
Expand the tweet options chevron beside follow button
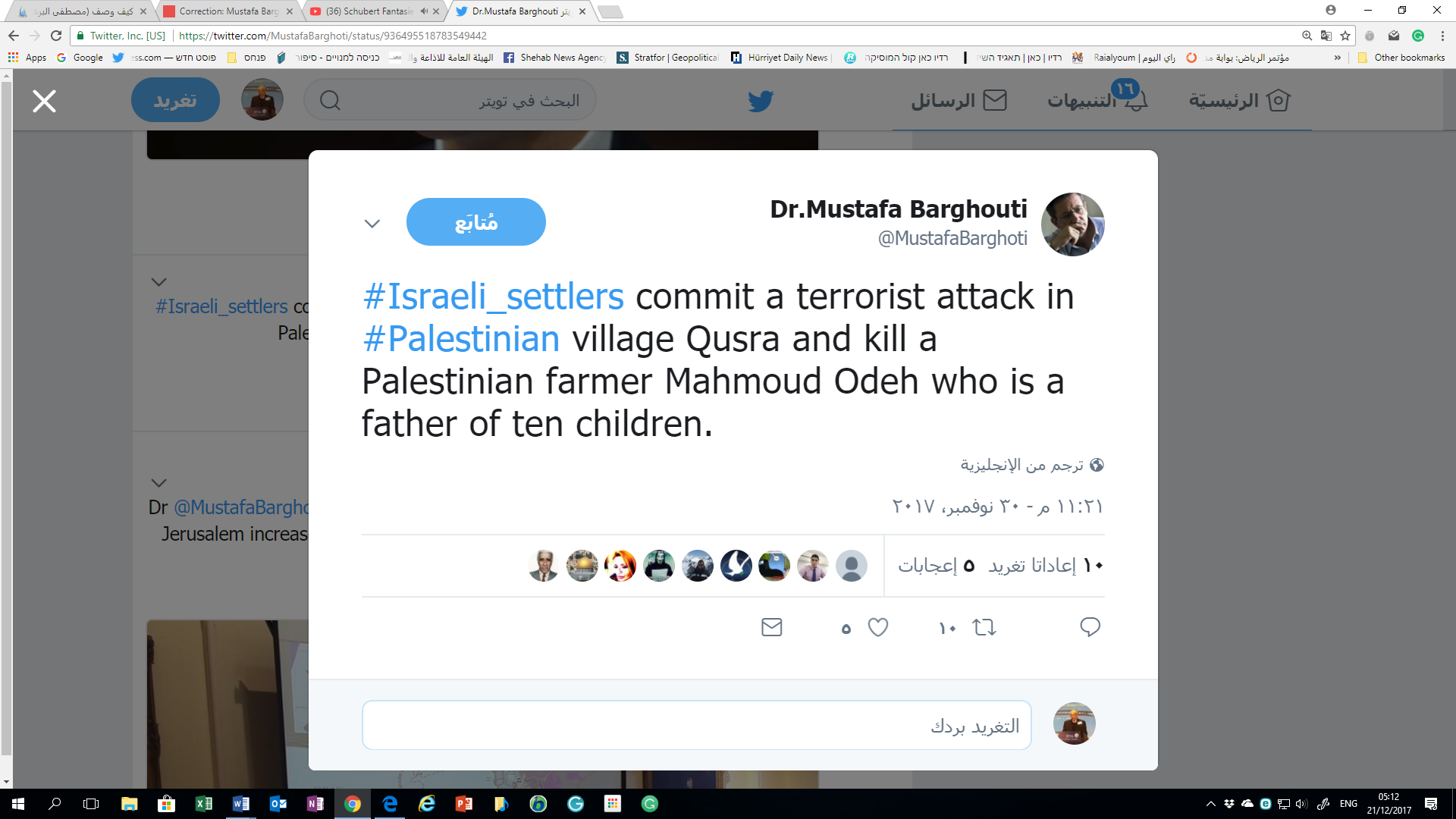(372, 224)
